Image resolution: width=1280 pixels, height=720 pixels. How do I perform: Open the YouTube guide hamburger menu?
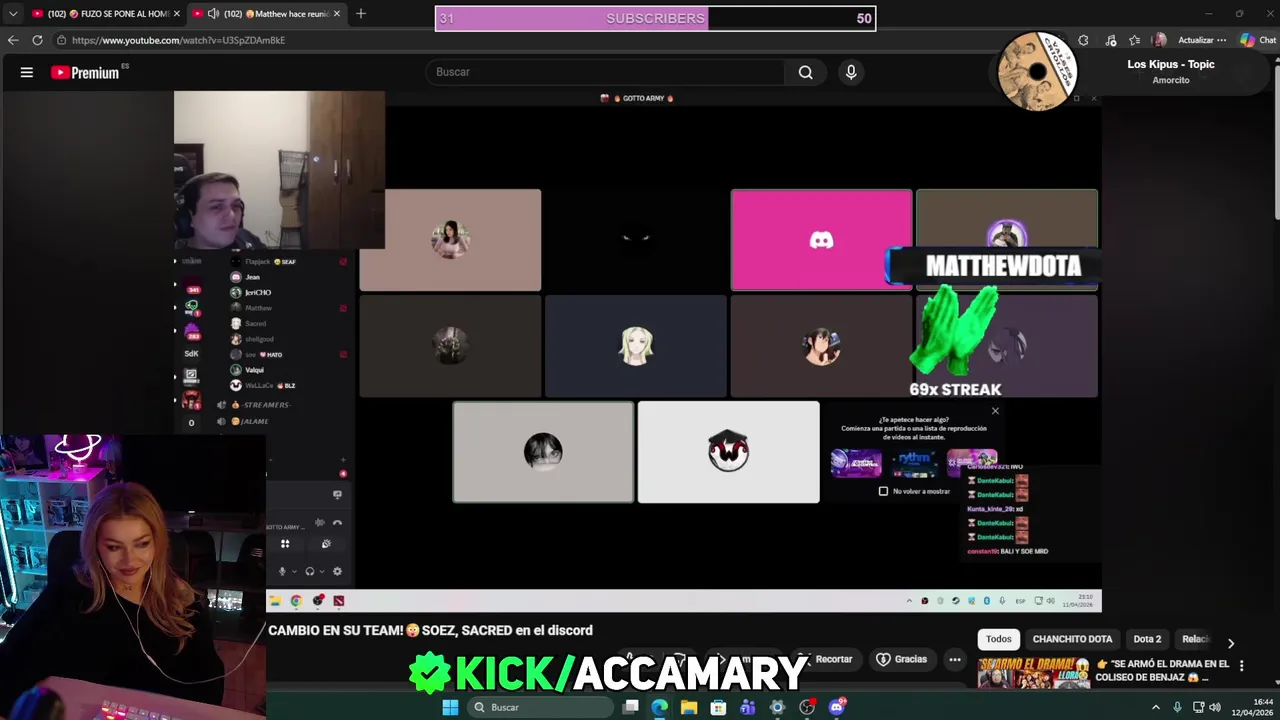pos(27,72)
